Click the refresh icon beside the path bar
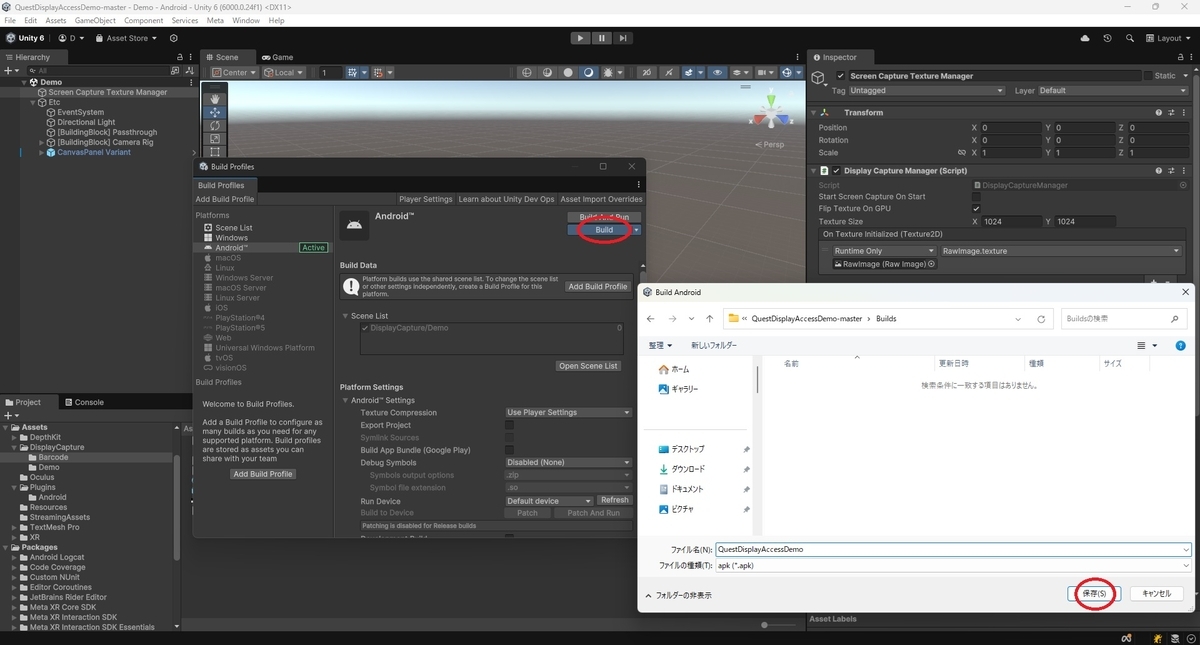This screenshot has width=1200, height=645. (x=1041, y=319)
